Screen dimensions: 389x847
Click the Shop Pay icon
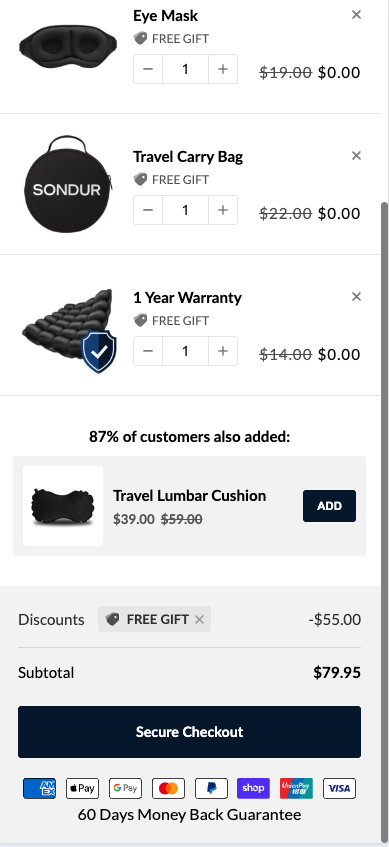click(253, 789)
